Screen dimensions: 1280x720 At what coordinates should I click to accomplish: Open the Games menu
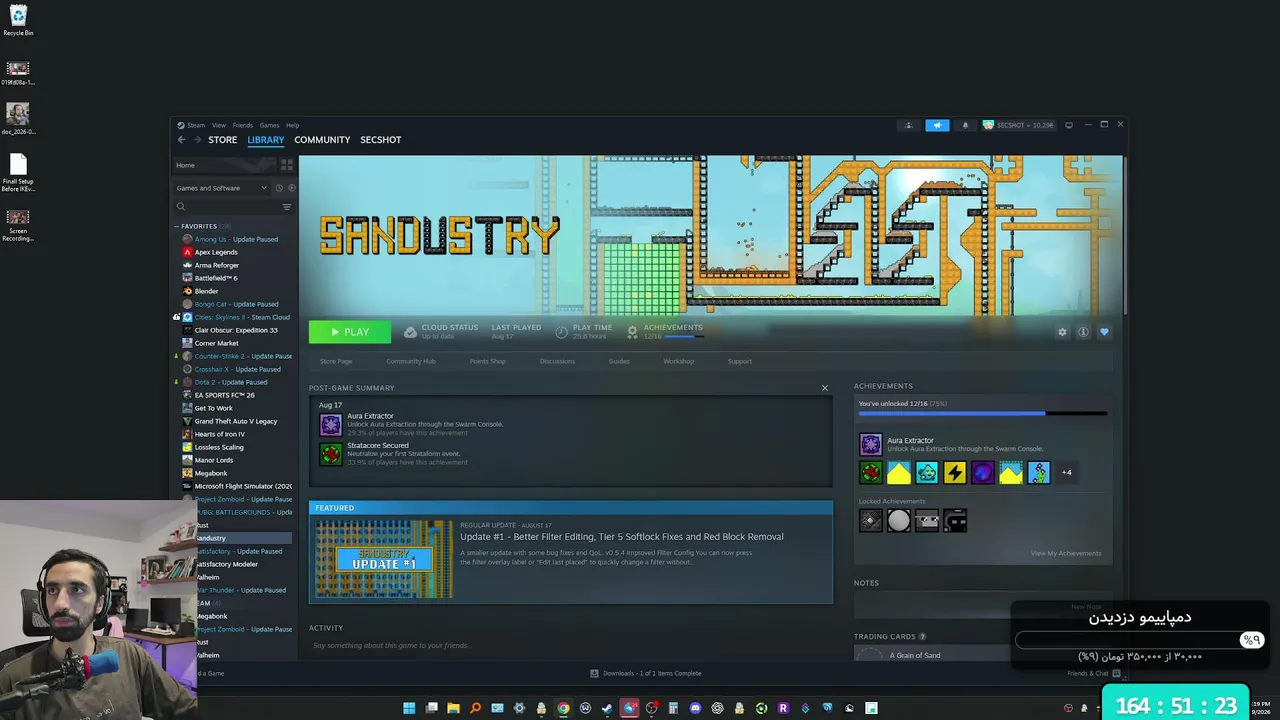tap(269, 125)
